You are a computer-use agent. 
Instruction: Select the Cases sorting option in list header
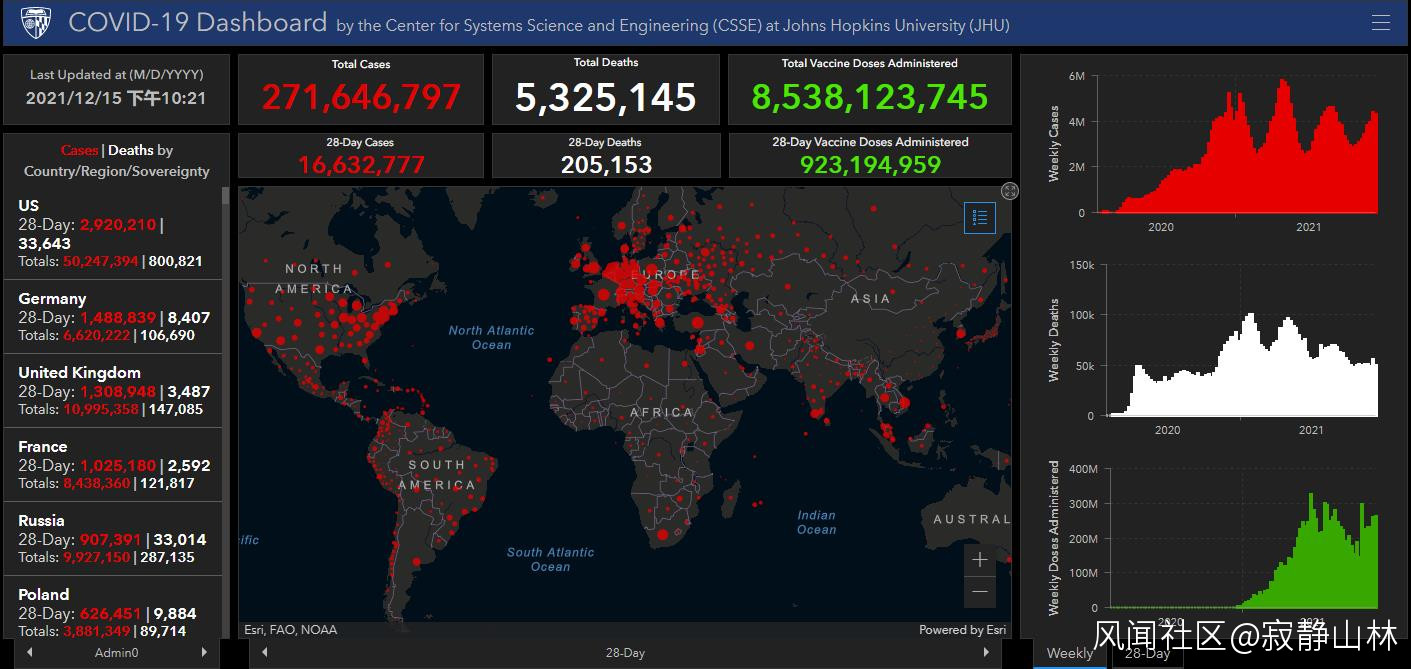coord(79,150)
